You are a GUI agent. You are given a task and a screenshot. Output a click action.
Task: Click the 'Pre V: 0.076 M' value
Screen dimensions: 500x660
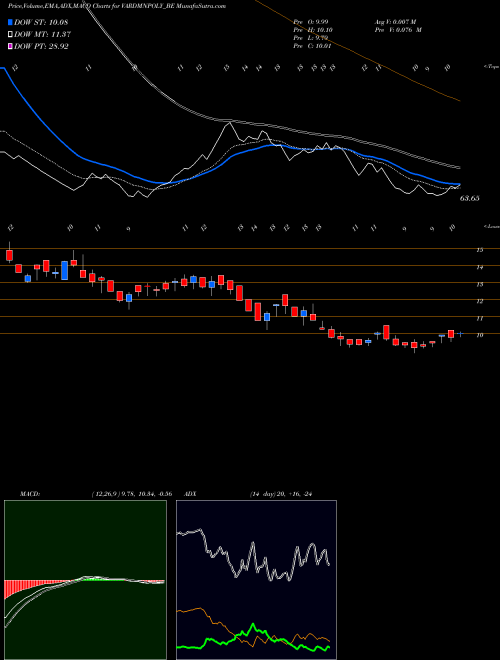(x=398, y=30)
